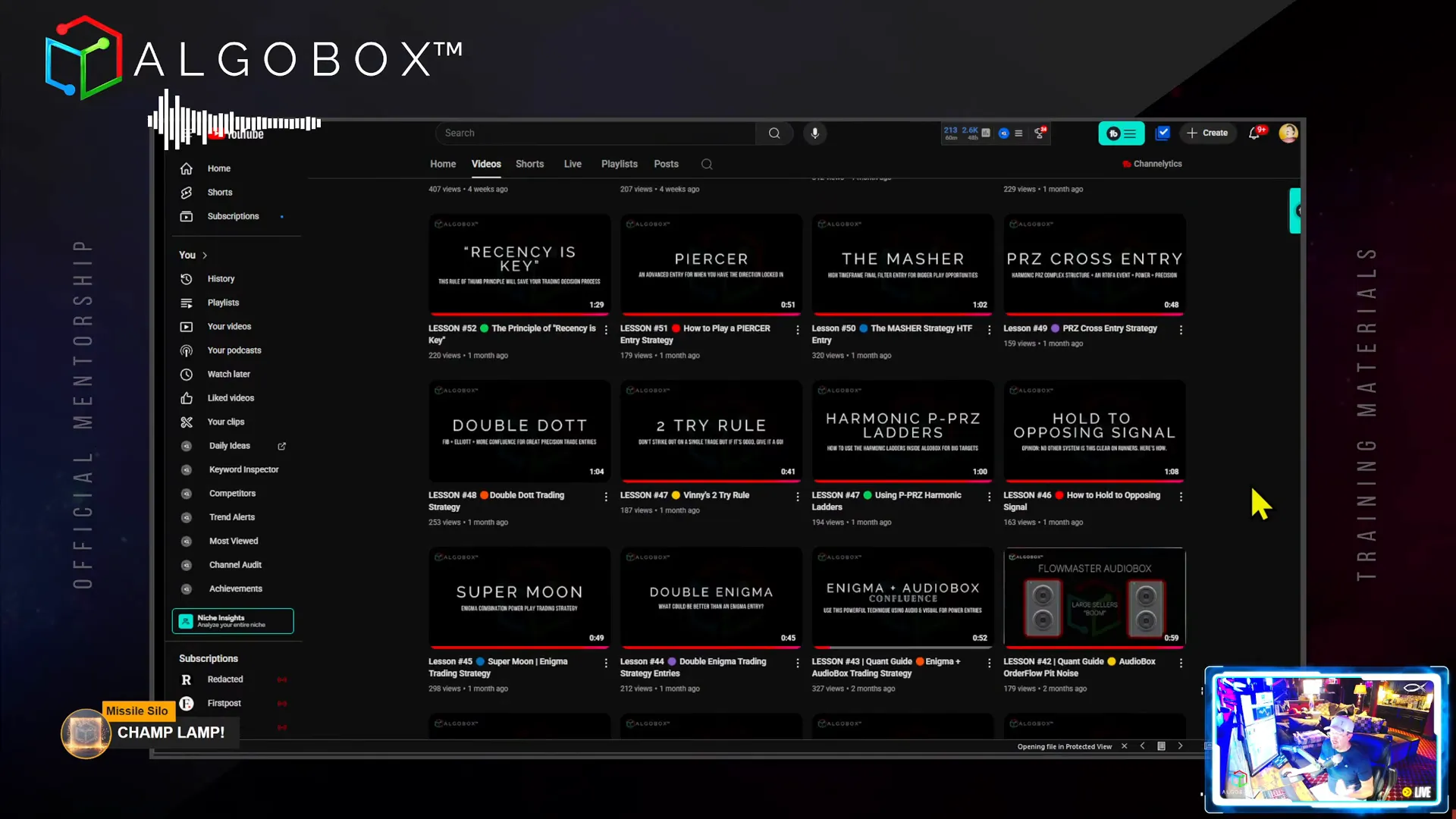Viewport: 1456px width, 819px height.
Task: Open the account avatar menu
Action: (x=1288, y=133)
